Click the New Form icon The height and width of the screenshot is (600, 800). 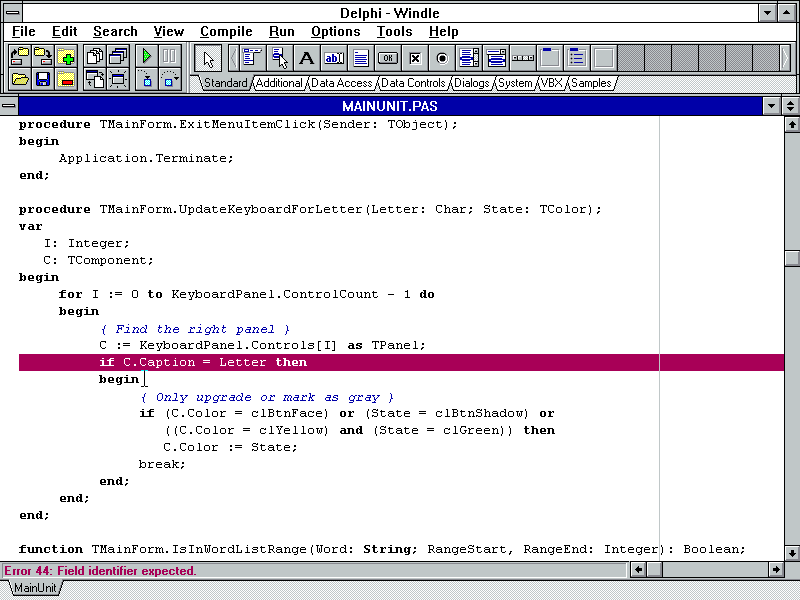click(118, 80)
